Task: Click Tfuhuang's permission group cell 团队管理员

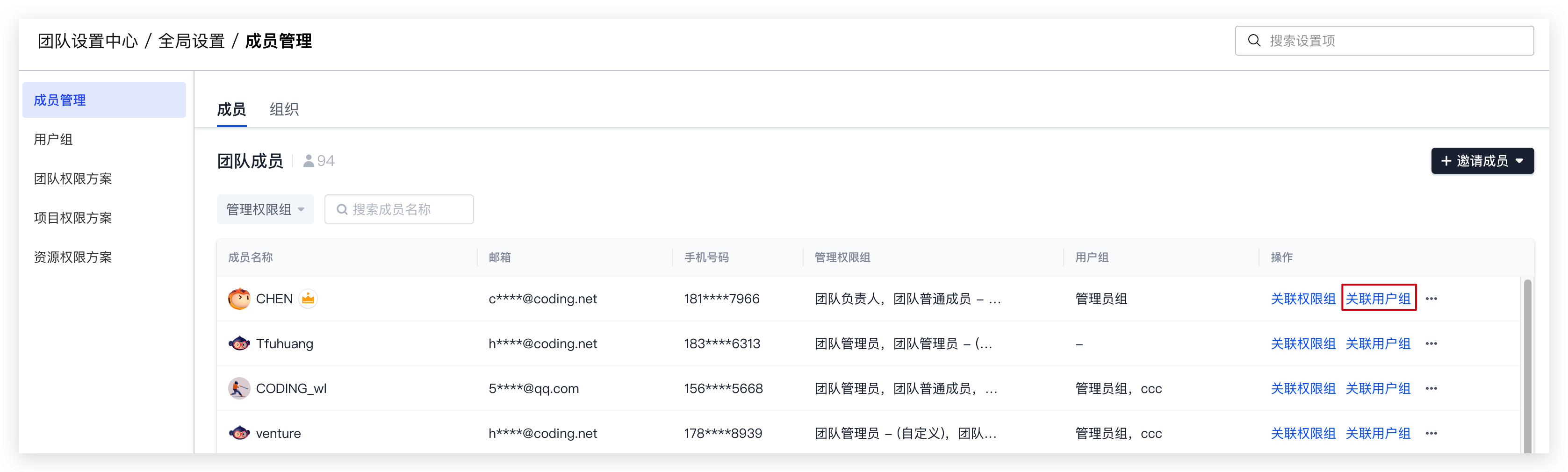Action: point(903,343)
